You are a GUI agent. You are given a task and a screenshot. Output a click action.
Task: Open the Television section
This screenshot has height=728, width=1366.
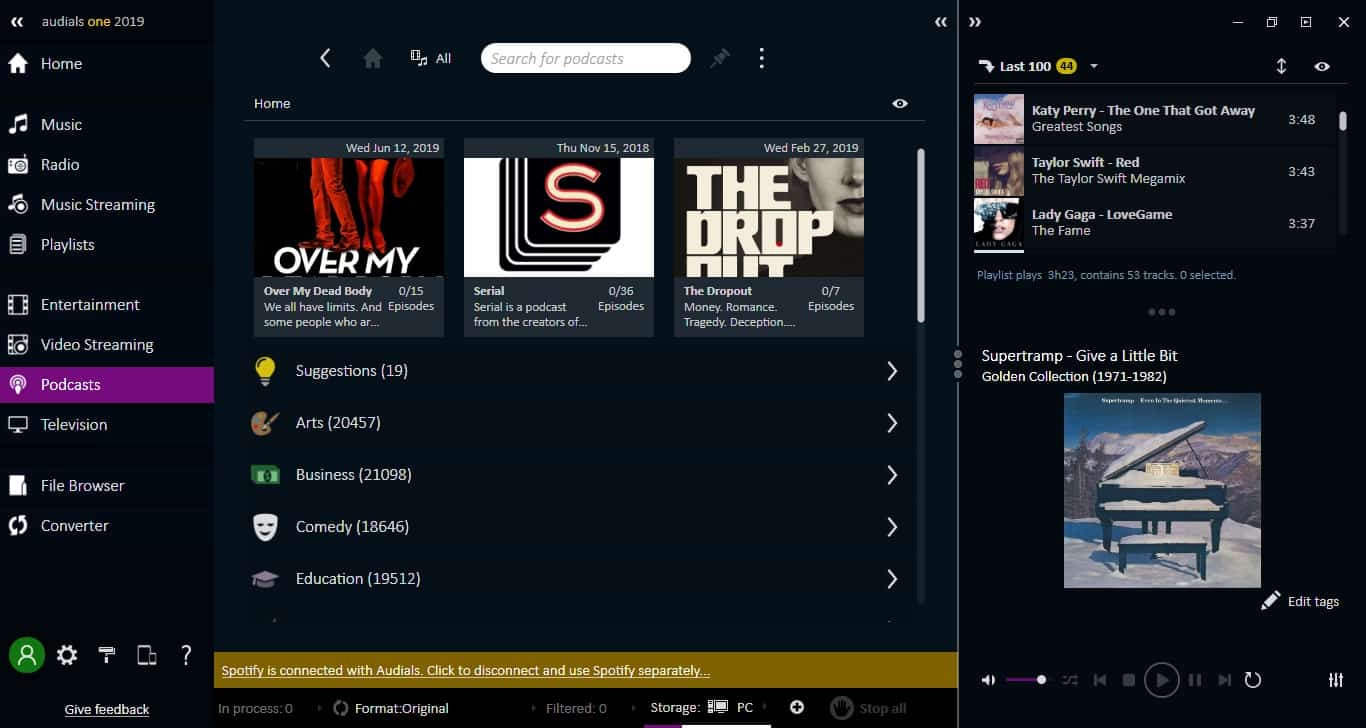[x=107, y=425]
